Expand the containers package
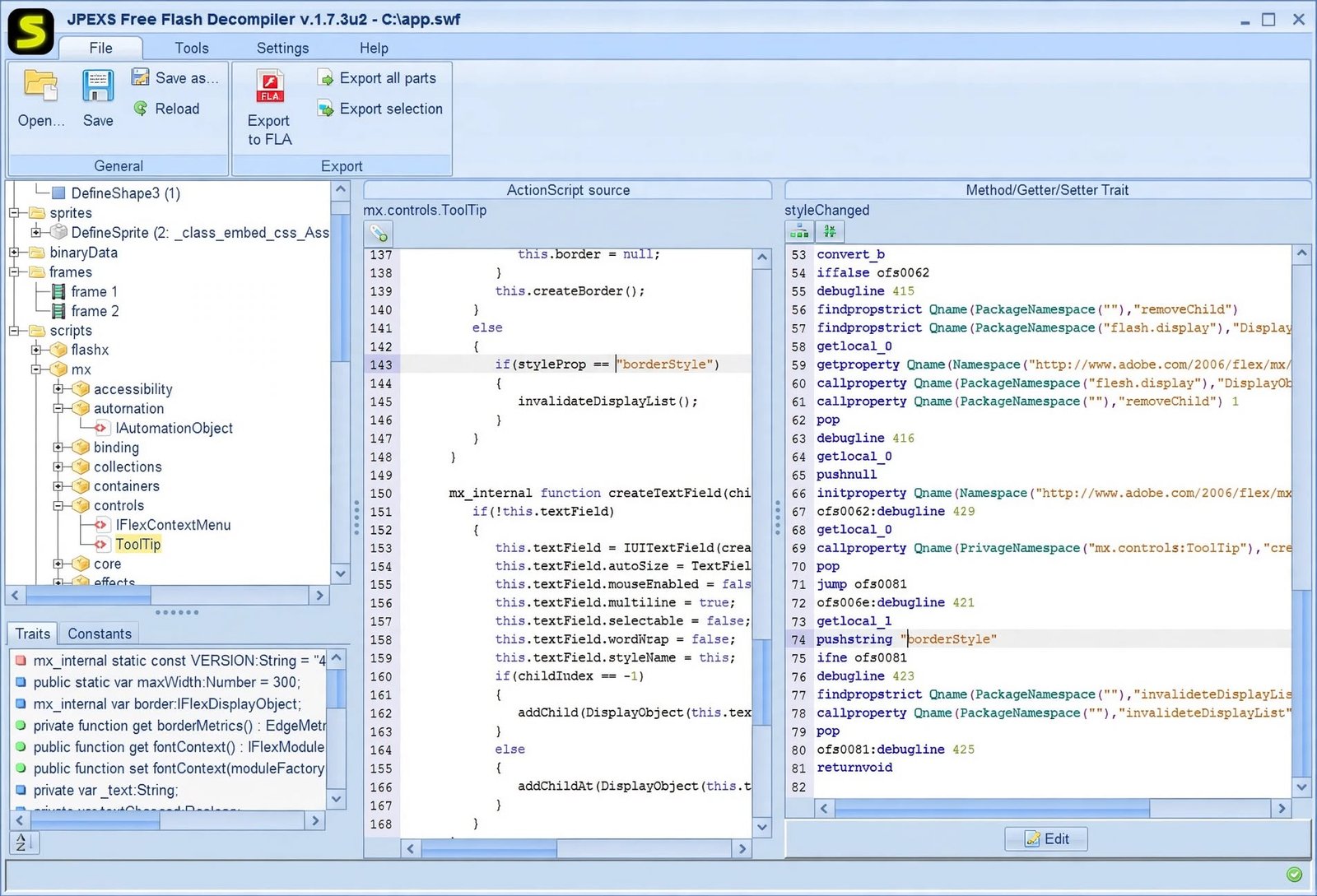 click(58, 486)
